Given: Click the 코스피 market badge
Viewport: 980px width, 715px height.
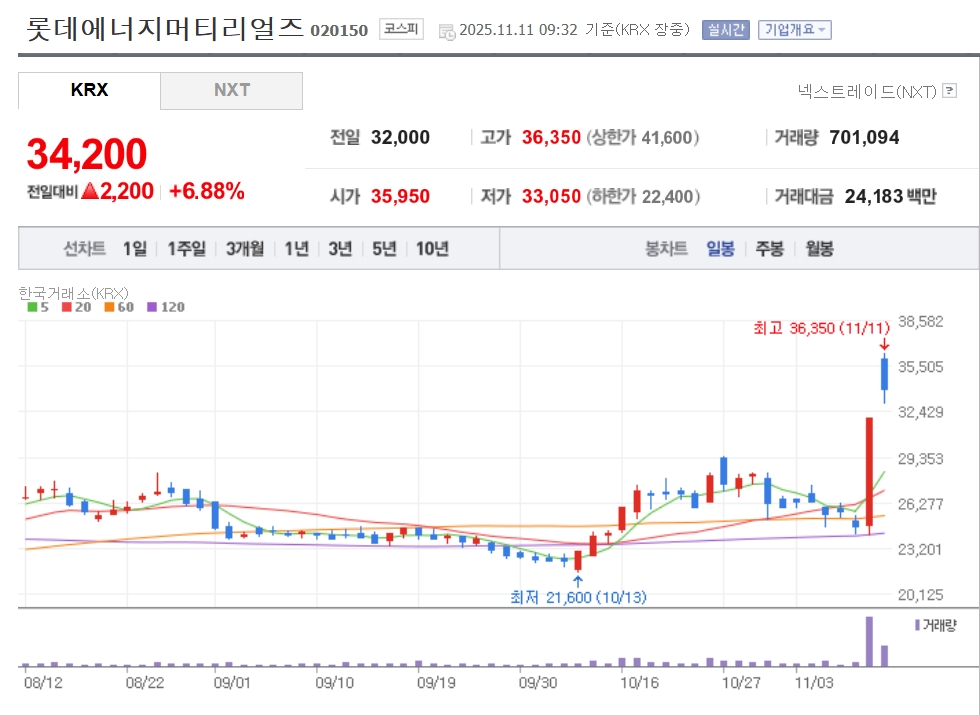Looking at the screenshot, I should [x=401, y=29].
